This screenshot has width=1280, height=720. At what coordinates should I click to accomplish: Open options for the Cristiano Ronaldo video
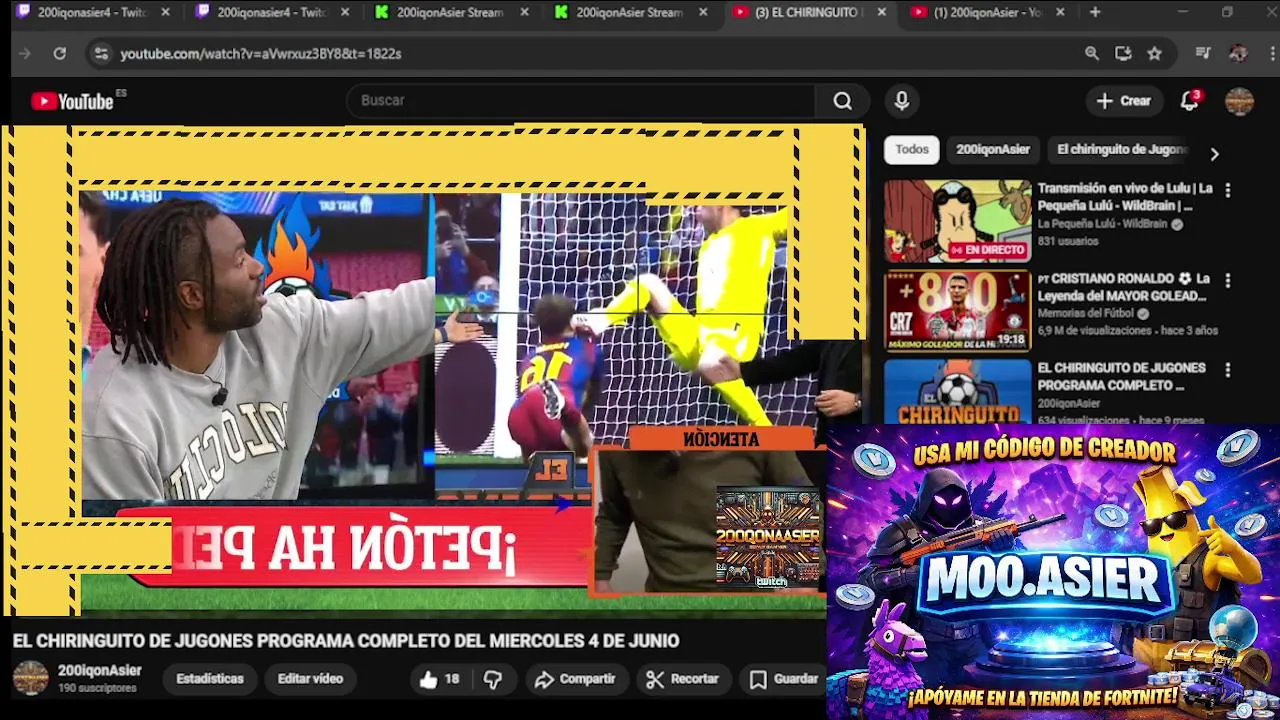1228,281
